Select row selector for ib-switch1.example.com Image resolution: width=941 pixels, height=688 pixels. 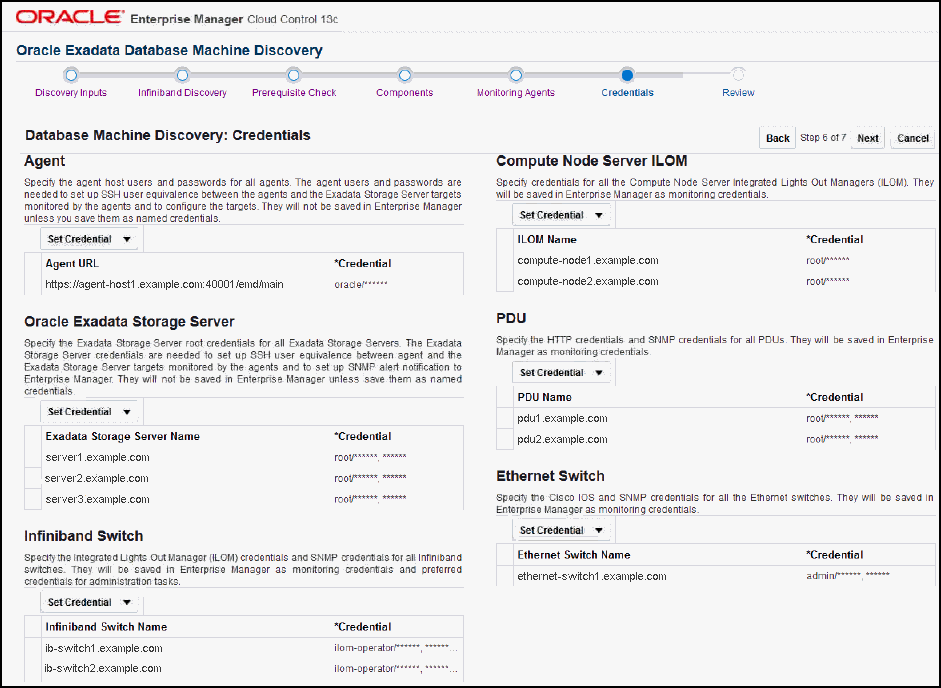tap(33, 648)
